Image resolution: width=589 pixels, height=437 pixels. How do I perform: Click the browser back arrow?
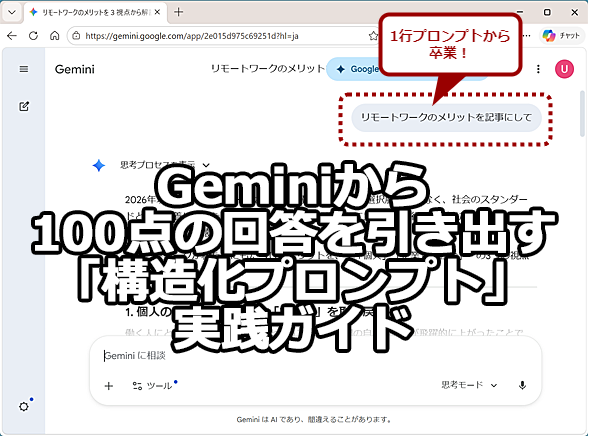12,36
